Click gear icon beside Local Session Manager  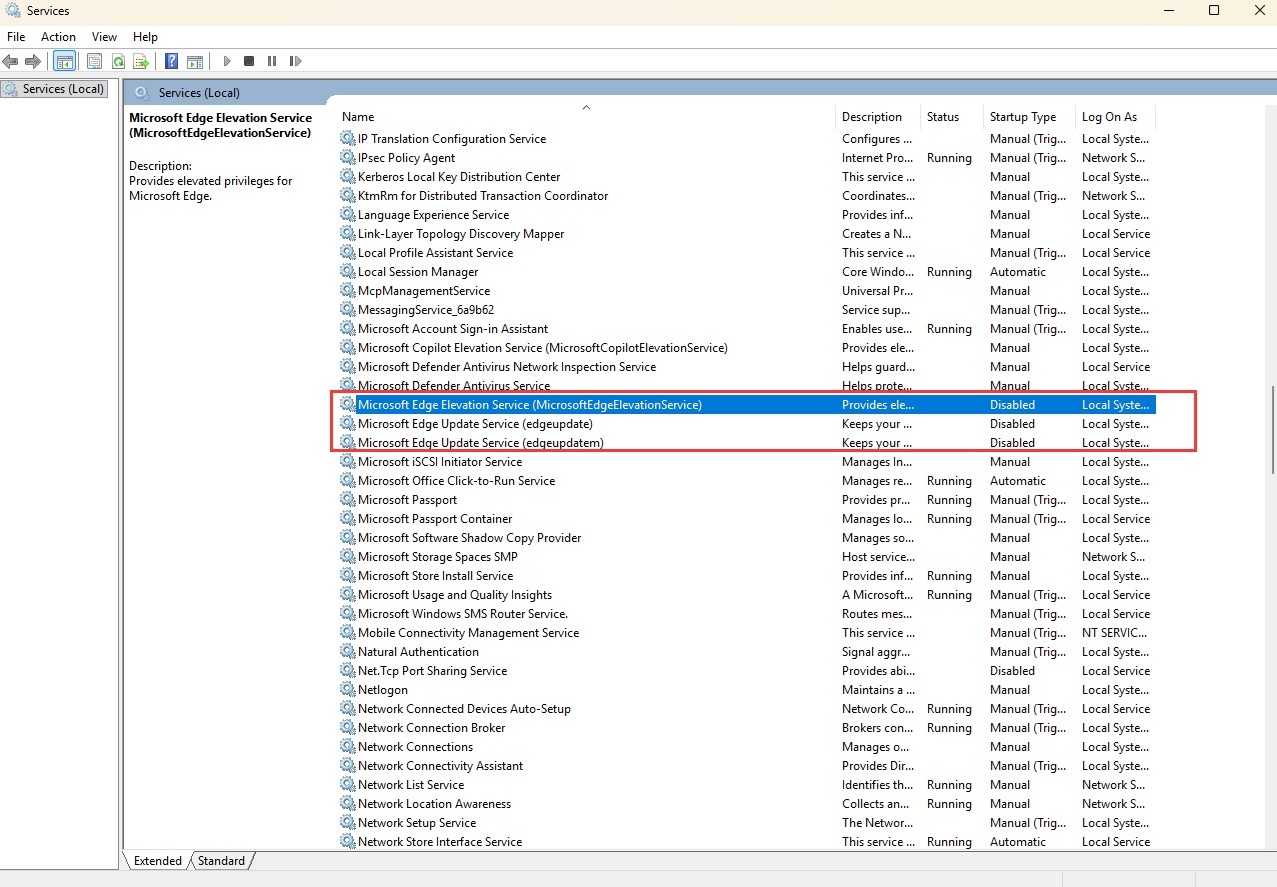[x=348, y=272]
